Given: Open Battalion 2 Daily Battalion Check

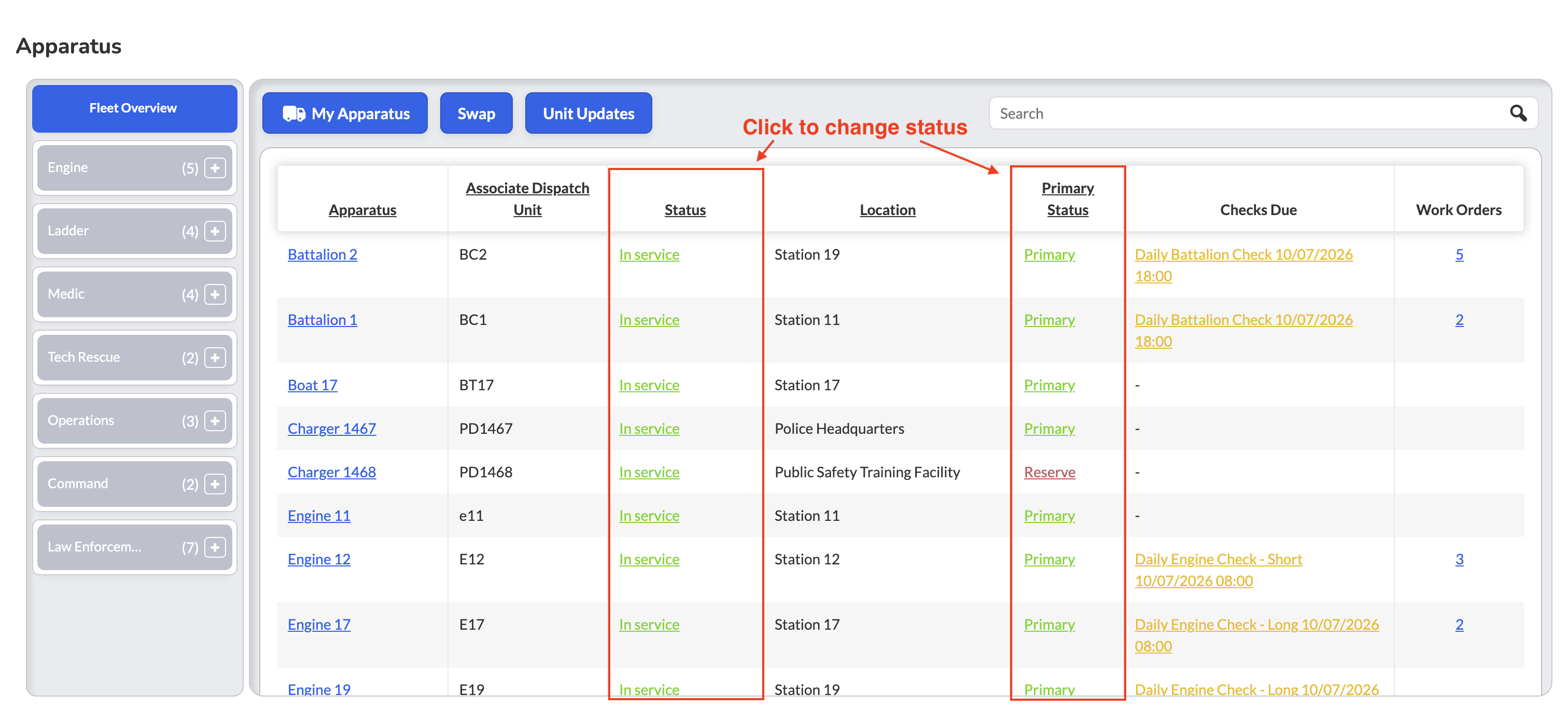Looking at the screenshot, I should pyautogui.click(x=1243, y=265).
